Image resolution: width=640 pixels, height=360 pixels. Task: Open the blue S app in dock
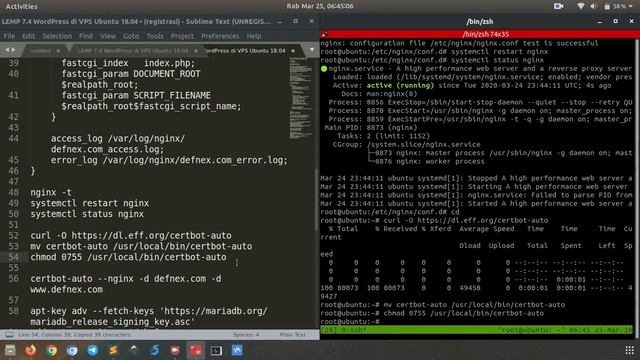tap(155, 350)
